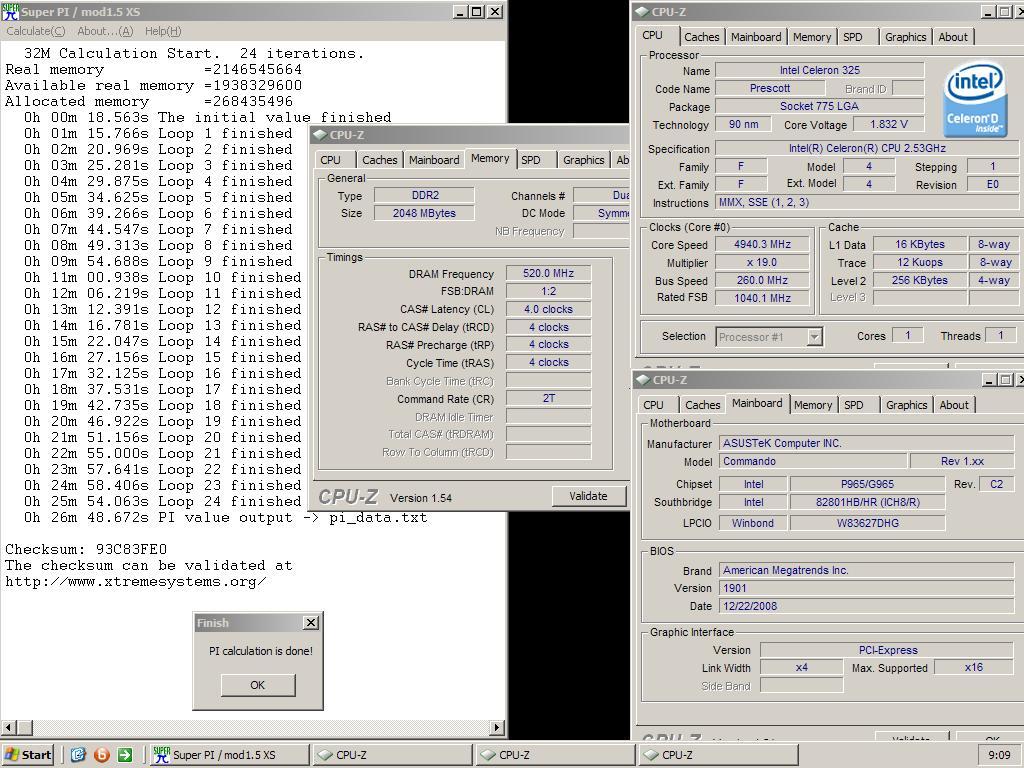
Task: Click the Intel Celeron 325 name field
Action: [x=820, y=71]
